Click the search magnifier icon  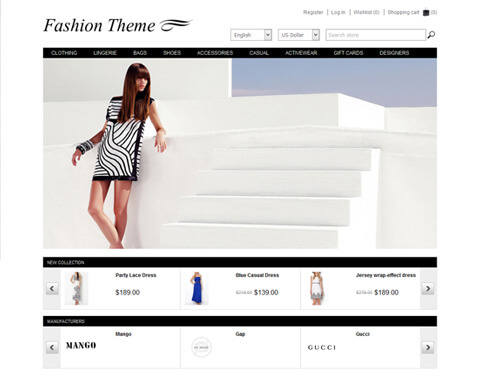pyautogui.click(x=431, y=35)
